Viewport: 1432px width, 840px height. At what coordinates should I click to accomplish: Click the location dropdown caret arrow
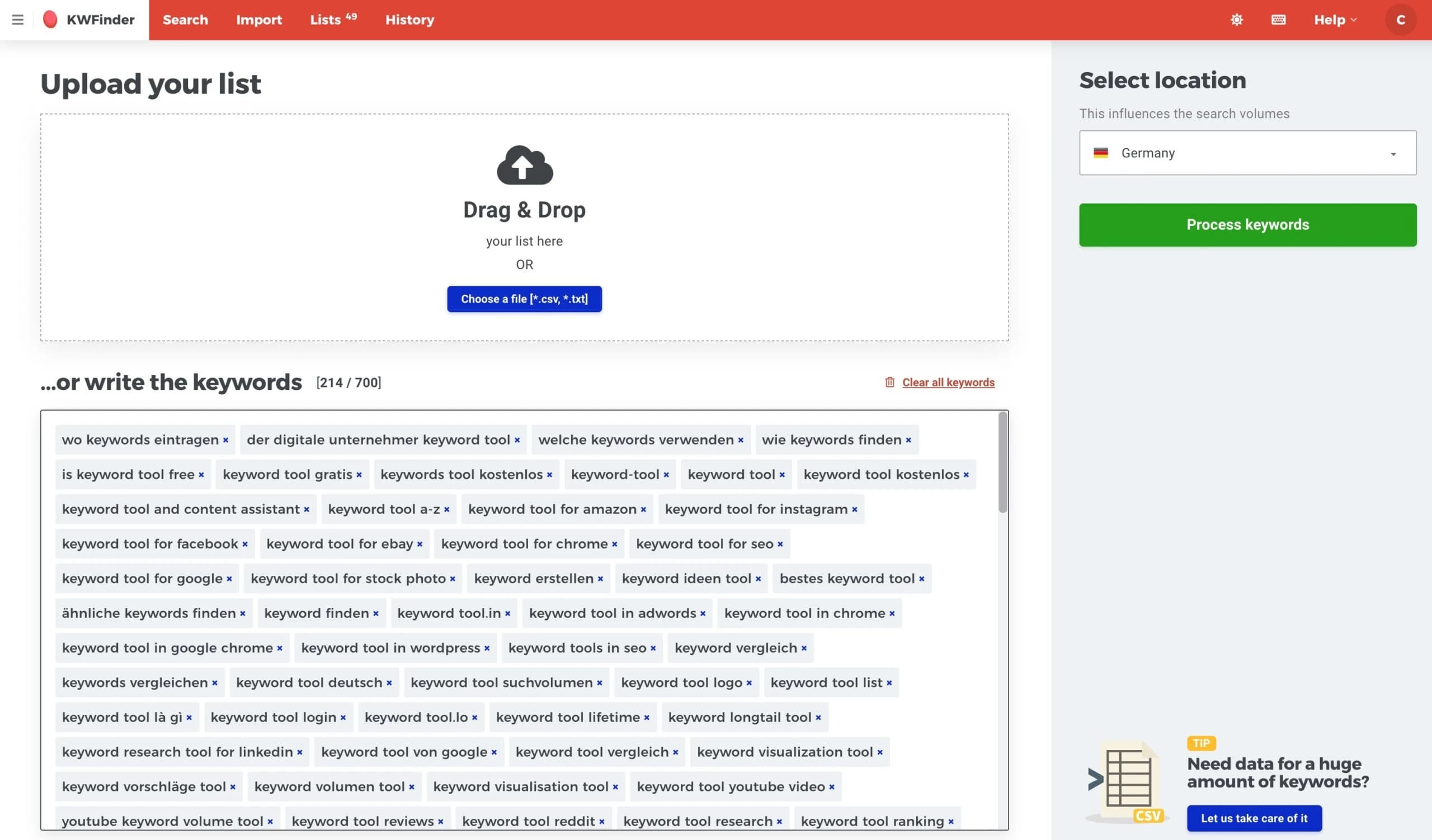(1393, 154)
